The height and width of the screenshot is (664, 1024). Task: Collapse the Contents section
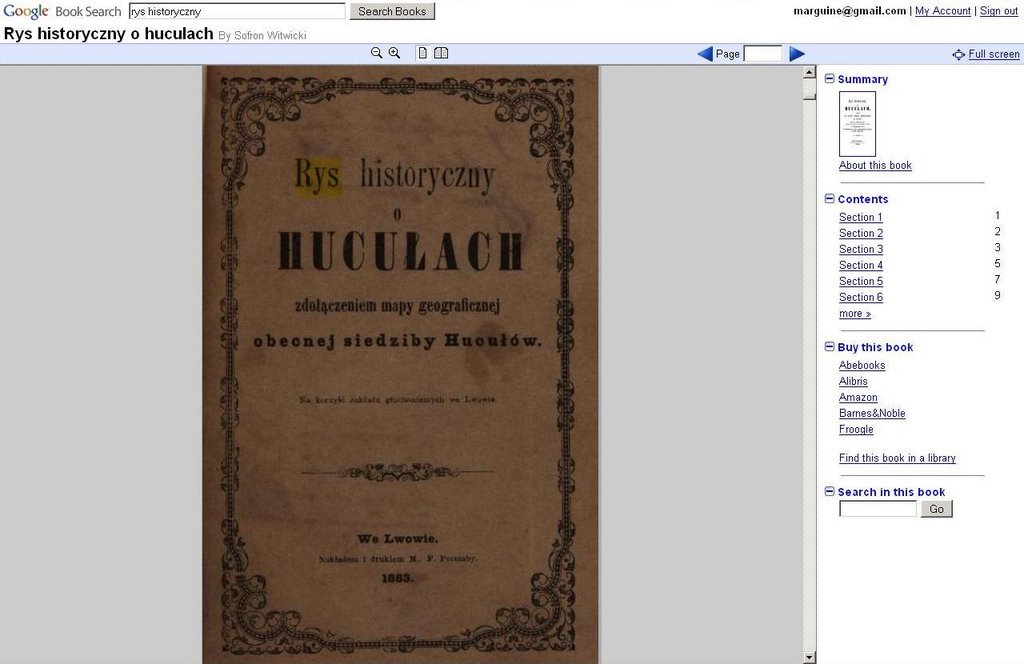[829, 198]
